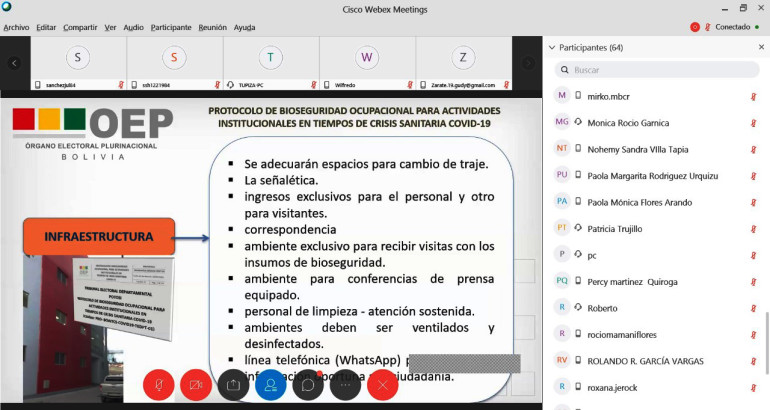Image resolution: width=770 pixels, height=410 pixels.
Task: Open the share content button
Action: (x=233, y=384)
